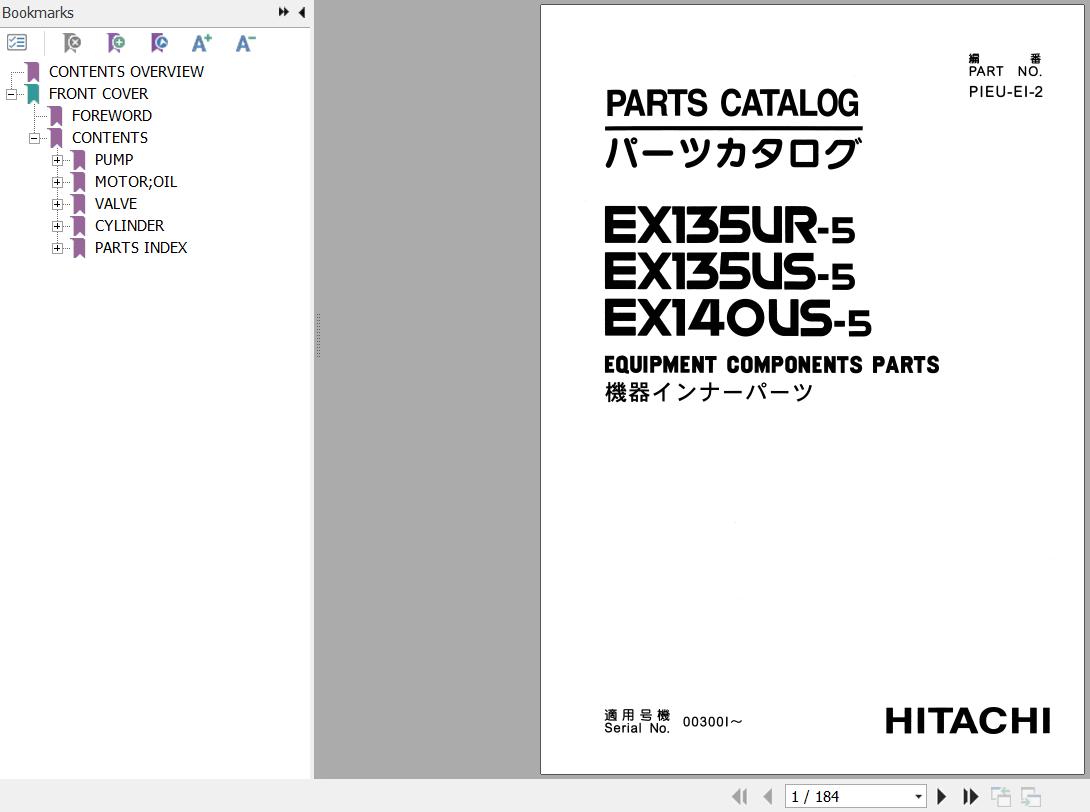1090x812 pixels.
Task: Expand the PUMP bookmark node
Action: pyautogui.click(x=57, y=161)
